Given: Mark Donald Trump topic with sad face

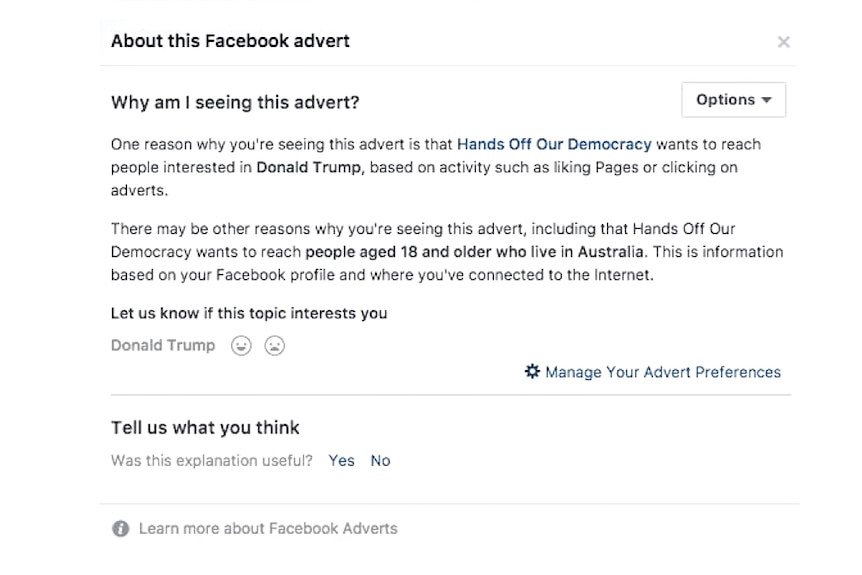Looking at the screenshot, I should point(274,346).
